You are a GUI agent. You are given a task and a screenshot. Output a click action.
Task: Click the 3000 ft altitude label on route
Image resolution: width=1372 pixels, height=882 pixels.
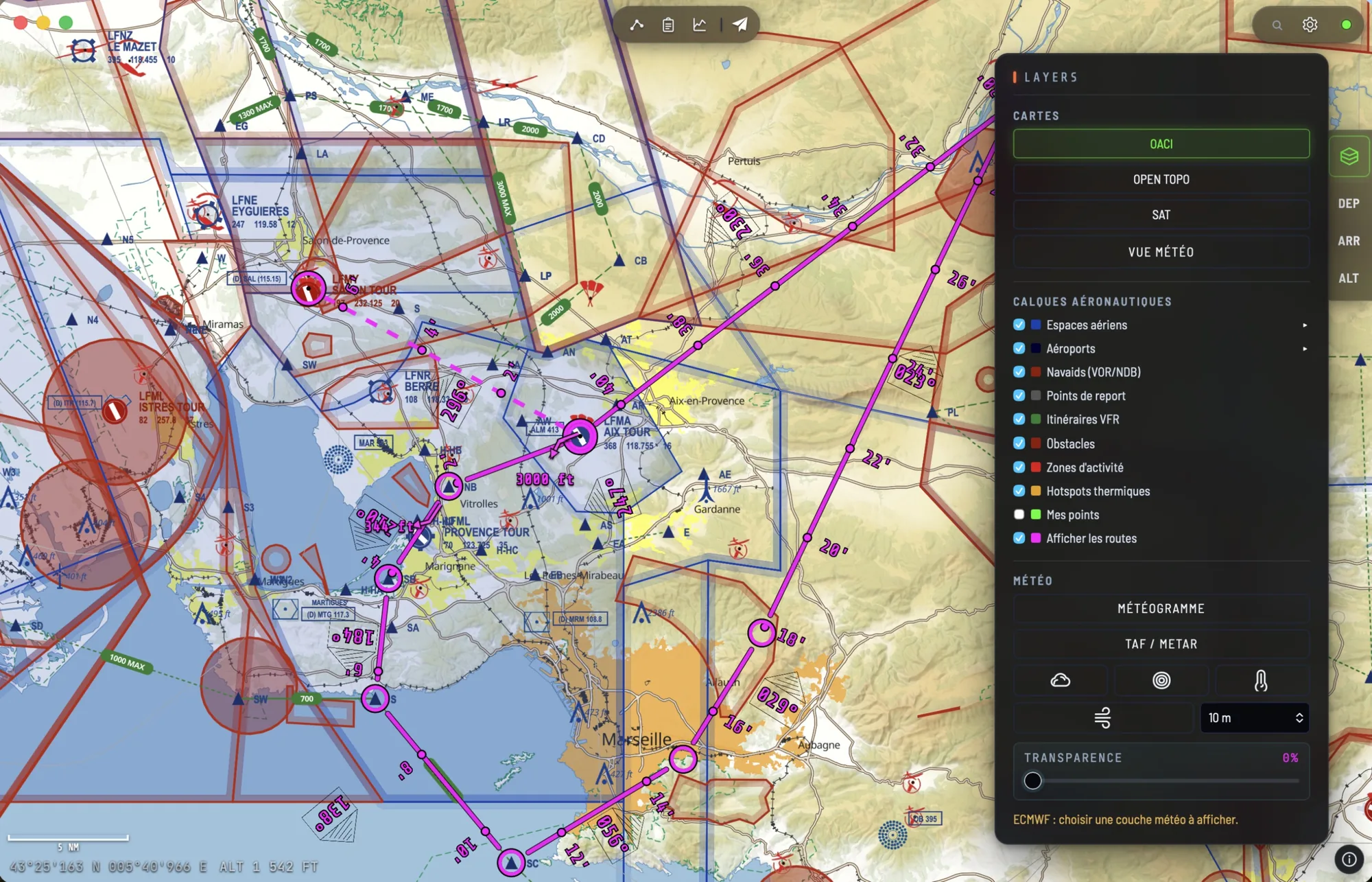click(x=545, y=479)
